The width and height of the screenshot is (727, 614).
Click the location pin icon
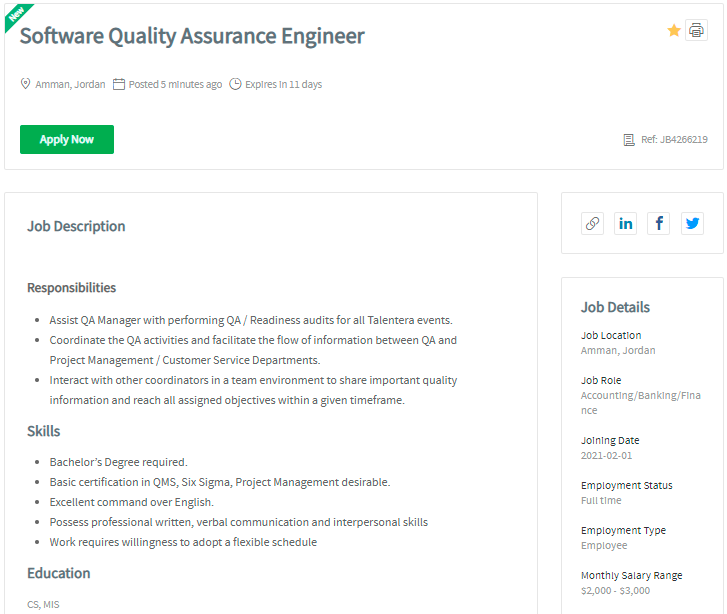(x=26, y=84)
